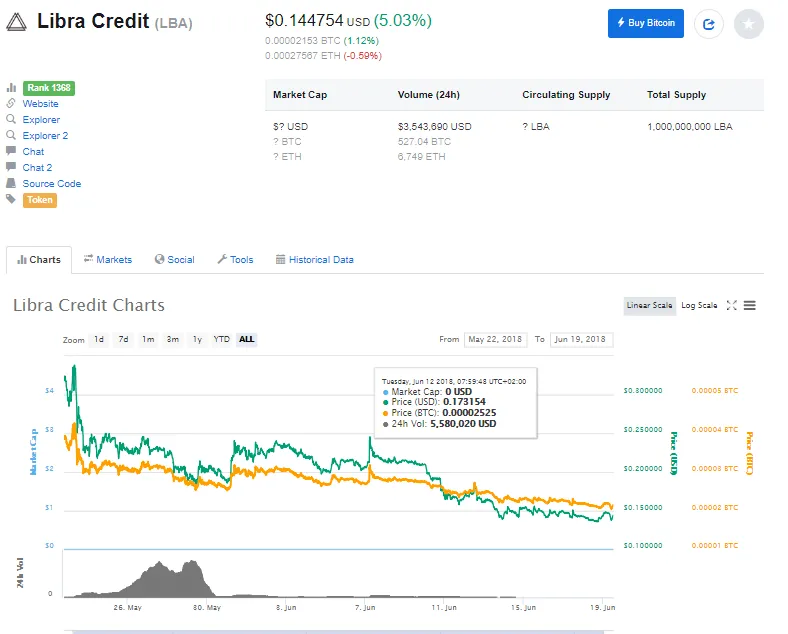Image resolution: width=788 pixels, height=634 pixels.
Task: Click the Libra Credit Charts heading
Action: coord(89,305)
